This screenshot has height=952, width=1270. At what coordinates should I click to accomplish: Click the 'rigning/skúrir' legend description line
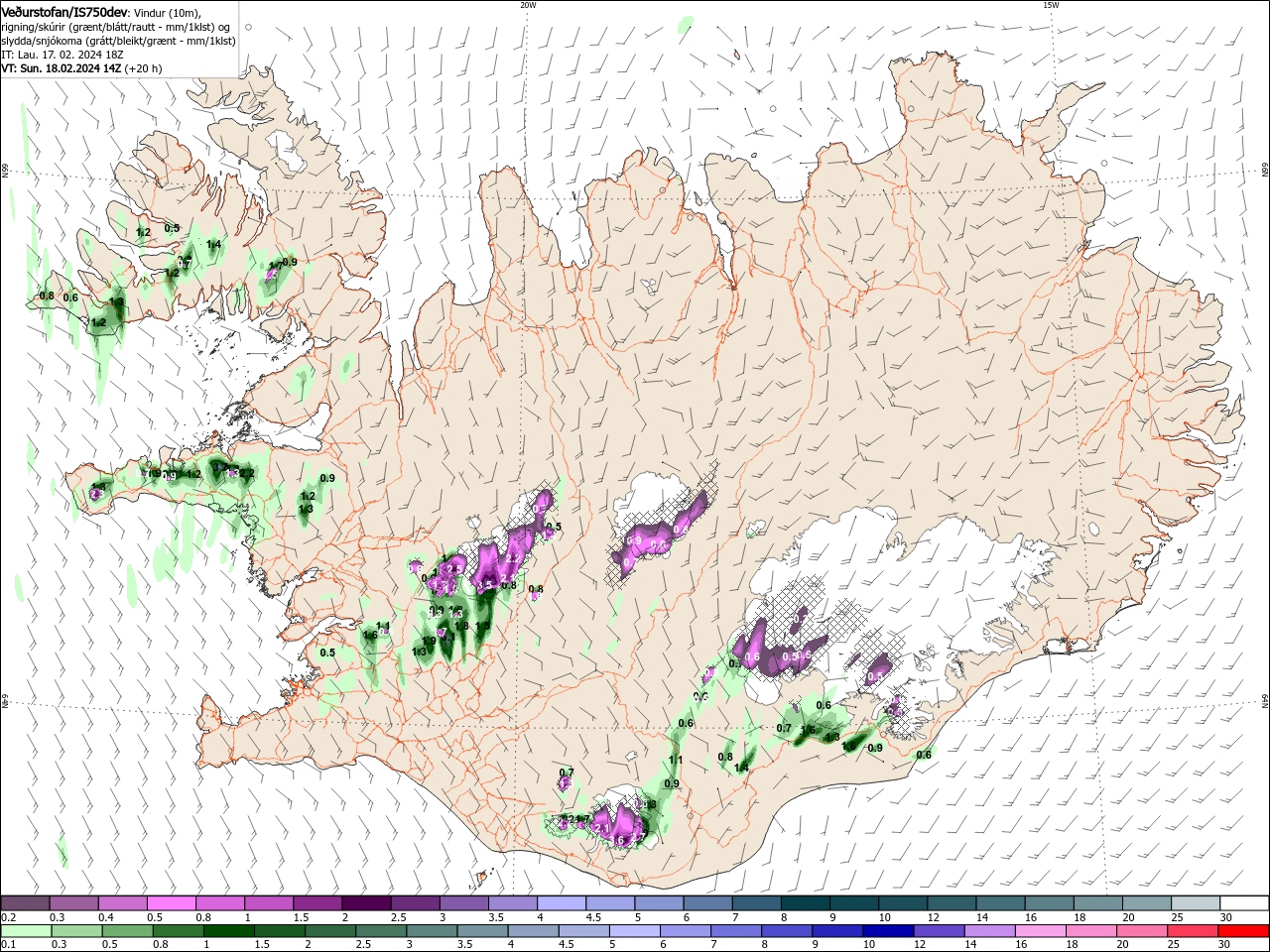pyautogui.click(x=116, y=27)
